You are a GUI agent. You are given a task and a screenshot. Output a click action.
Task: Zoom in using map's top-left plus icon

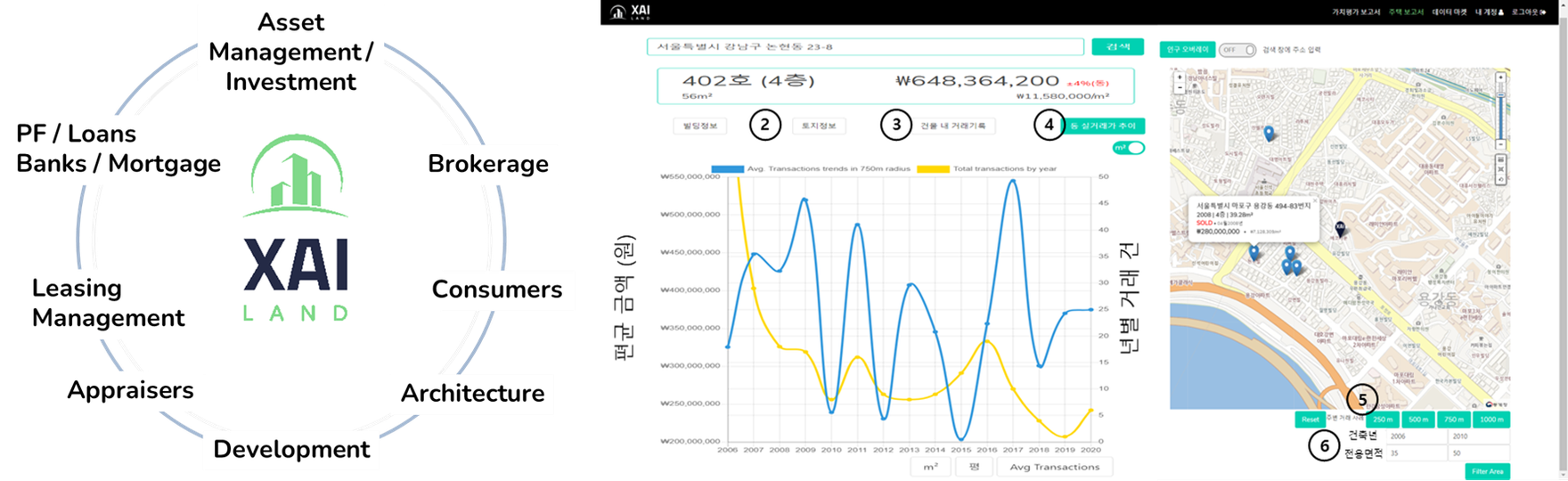[1180, 77]
